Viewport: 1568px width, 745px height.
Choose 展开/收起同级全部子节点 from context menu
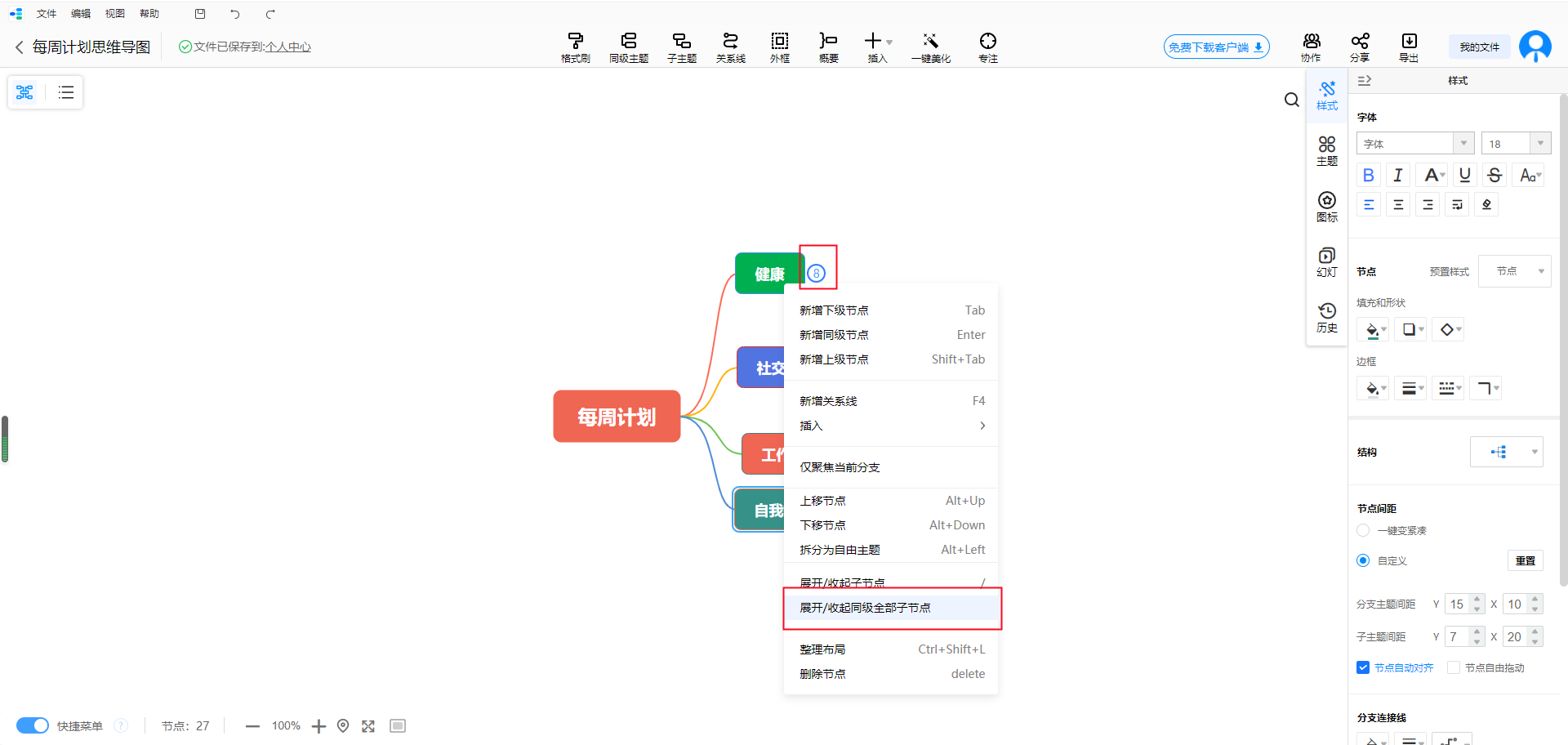click(x=865, y=608)
